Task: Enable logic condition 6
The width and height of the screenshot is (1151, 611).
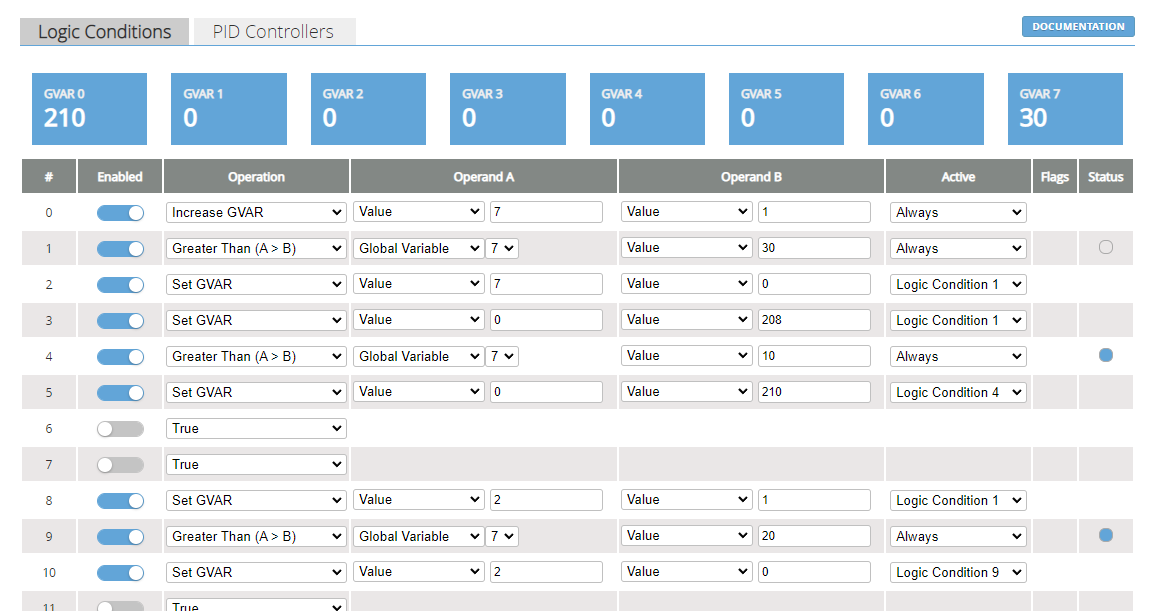Action: (x=120, y=428)
